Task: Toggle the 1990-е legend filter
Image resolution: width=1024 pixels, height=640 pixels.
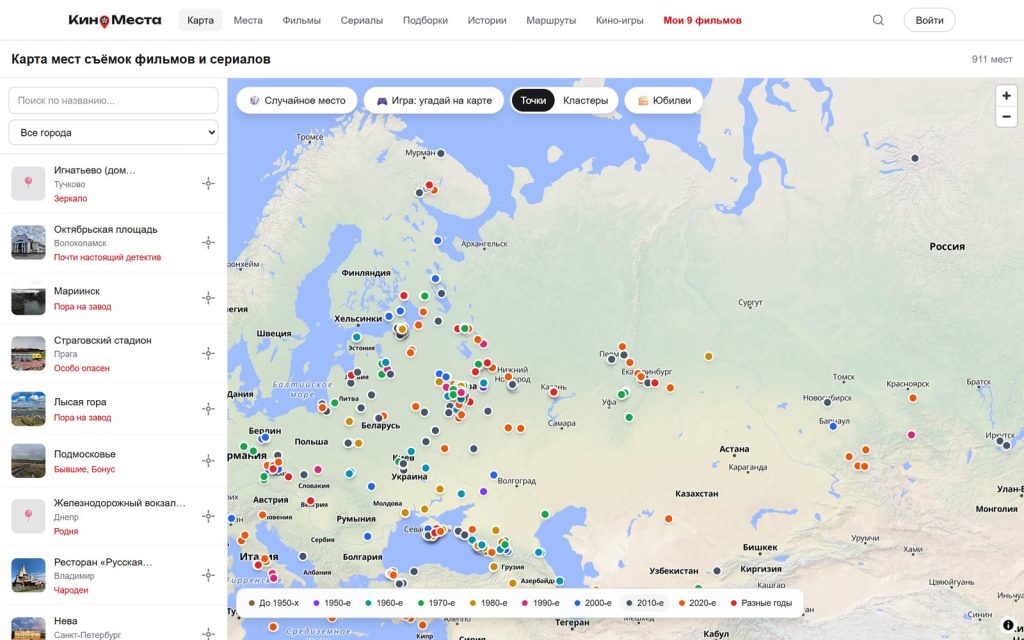Action: click(541, 603)
